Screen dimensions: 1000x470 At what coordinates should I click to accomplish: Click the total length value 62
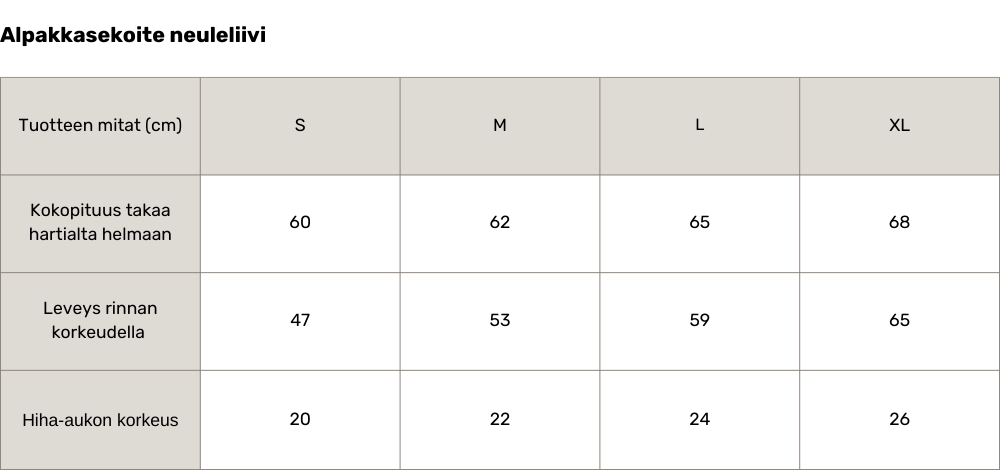[x=500, y=222]
